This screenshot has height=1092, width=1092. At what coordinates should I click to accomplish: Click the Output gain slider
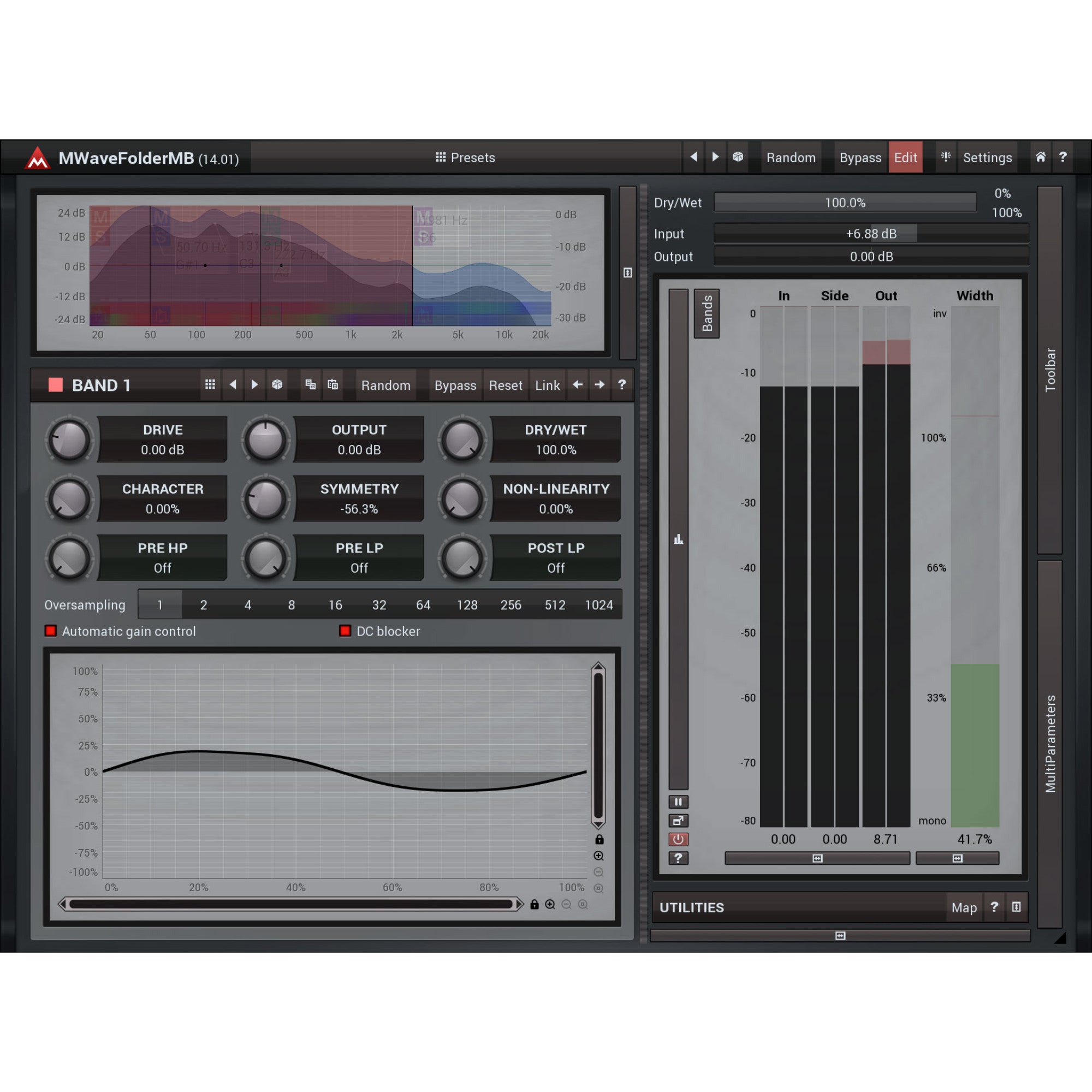[871, 257]
